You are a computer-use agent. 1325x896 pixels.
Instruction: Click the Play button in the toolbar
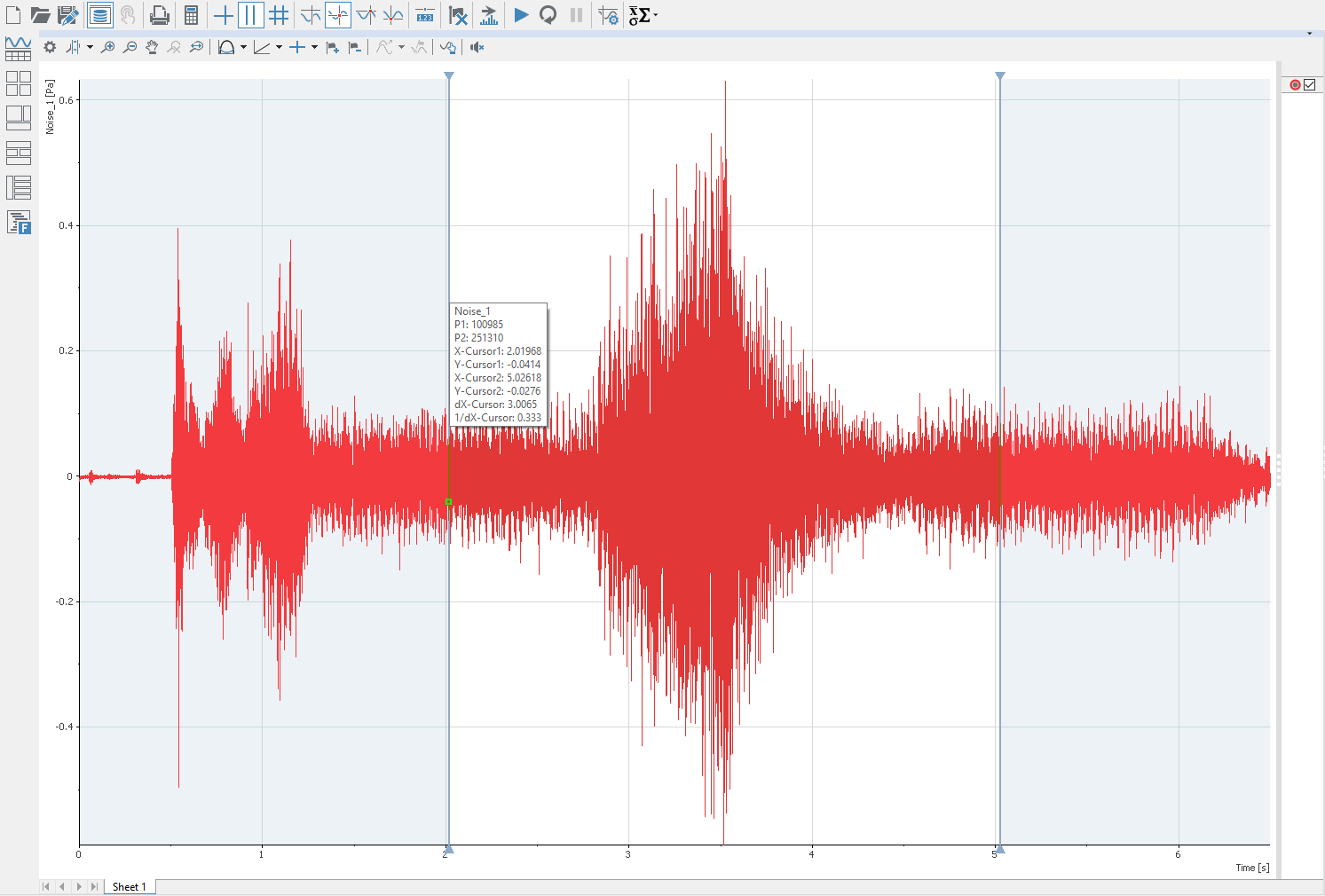click(x=521, y=15)
